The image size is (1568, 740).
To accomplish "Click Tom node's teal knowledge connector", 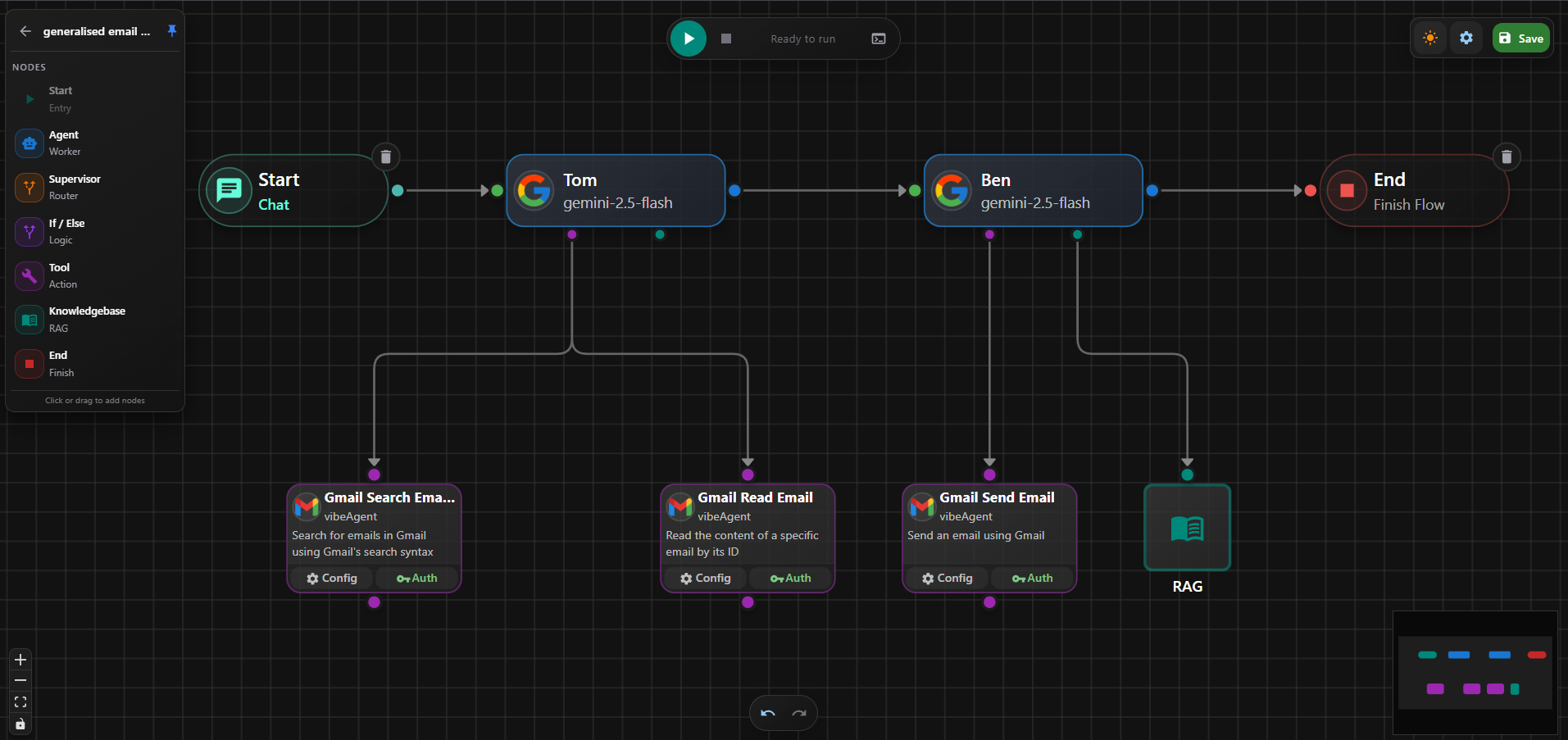I will [x=660, y=234].
